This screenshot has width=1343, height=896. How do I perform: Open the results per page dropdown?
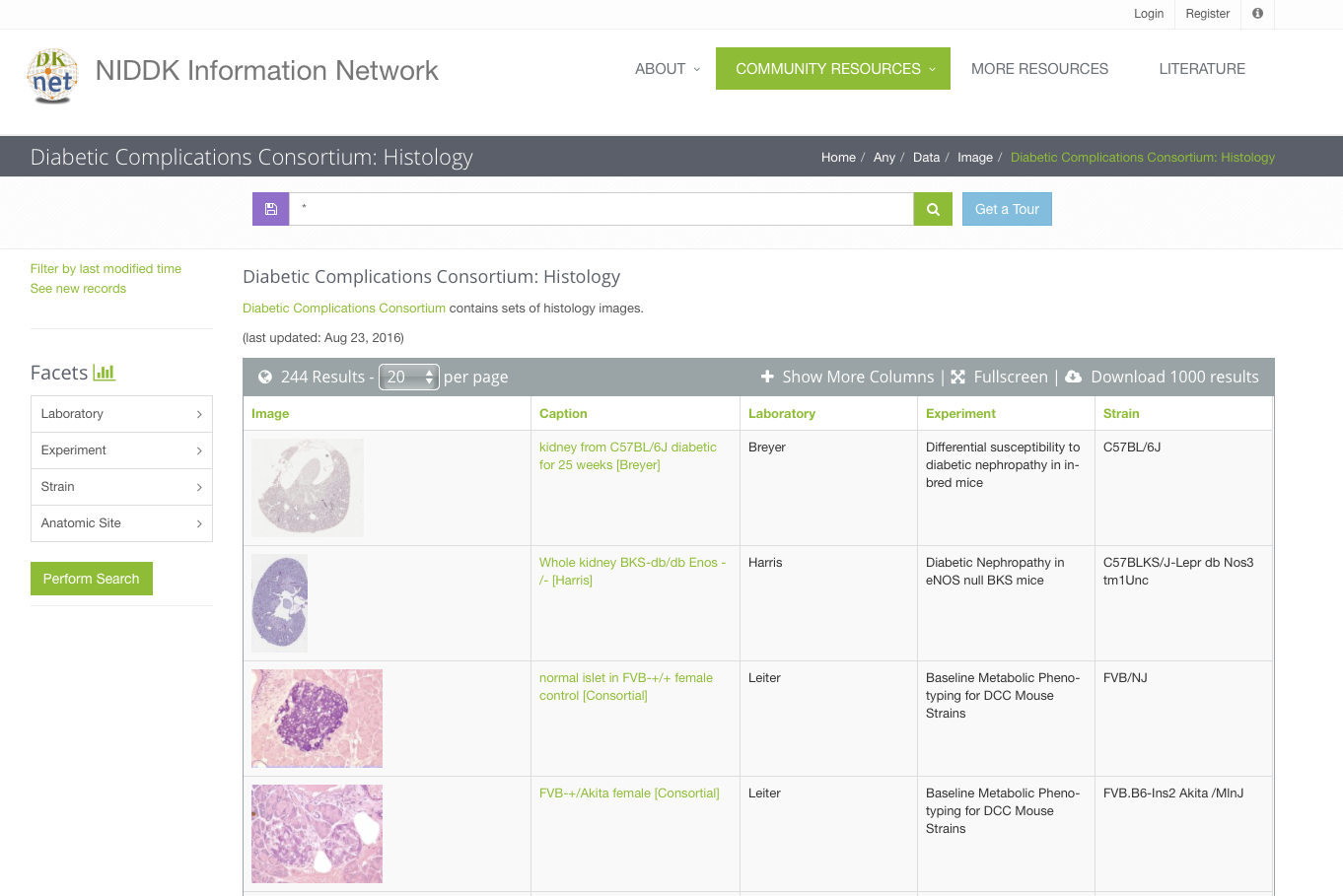(409, 377)
